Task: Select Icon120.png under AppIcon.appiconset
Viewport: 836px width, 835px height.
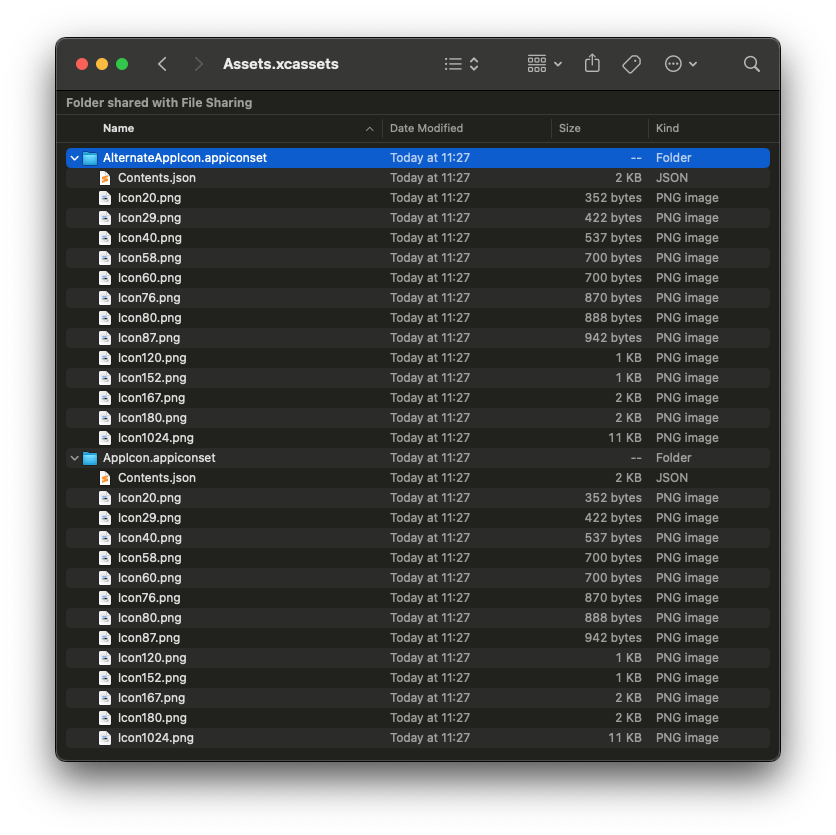Action: coord(418,658)
